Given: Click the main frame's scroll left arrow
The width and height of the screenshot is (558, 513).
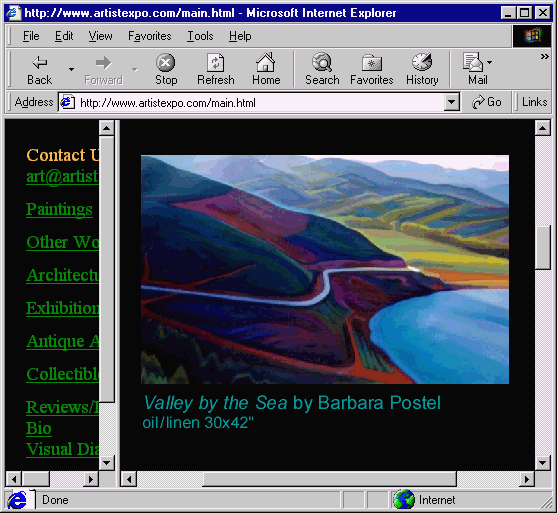Looking at the screenshot, I should pos(129,479).
